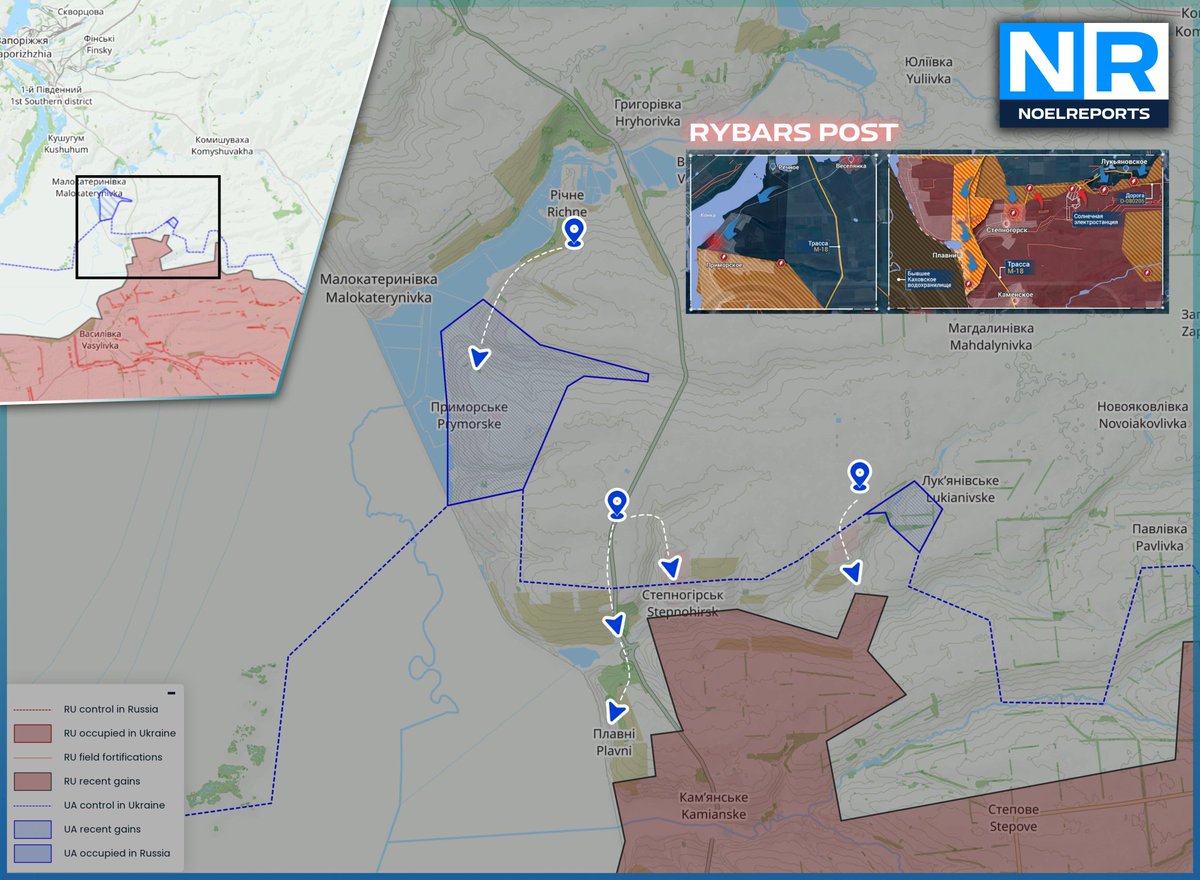Screen dimensions: 1200x880
Task: Click the downward arrow above the Stepnohirsk label
Action: 671,568
